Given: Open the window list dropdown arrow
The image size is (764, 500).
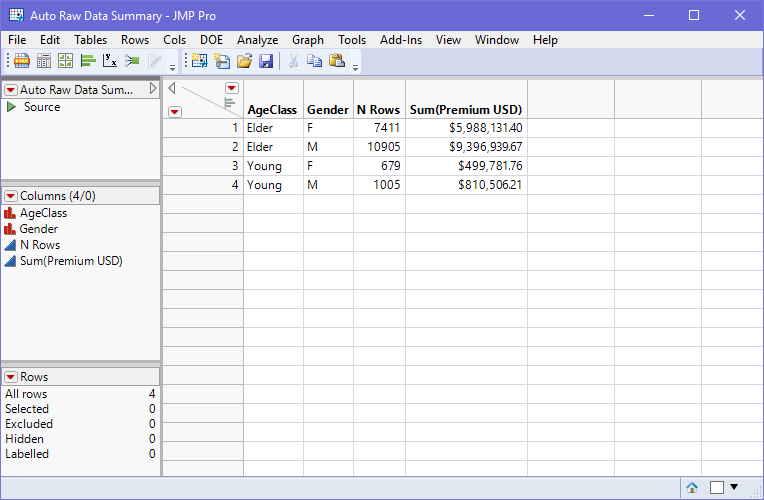Looking at the screenshot, I should coord(734,487).
